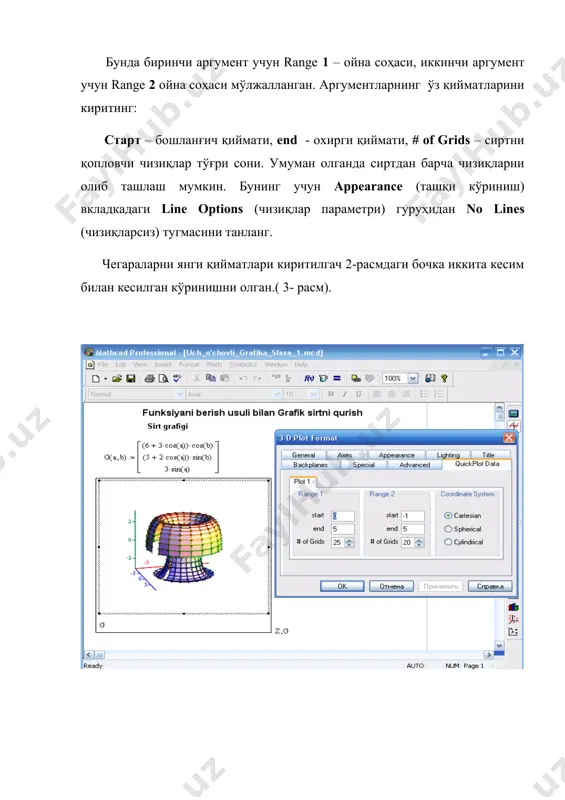
Task: Click the Print icon in the toolbar
Action: (150, 379)
